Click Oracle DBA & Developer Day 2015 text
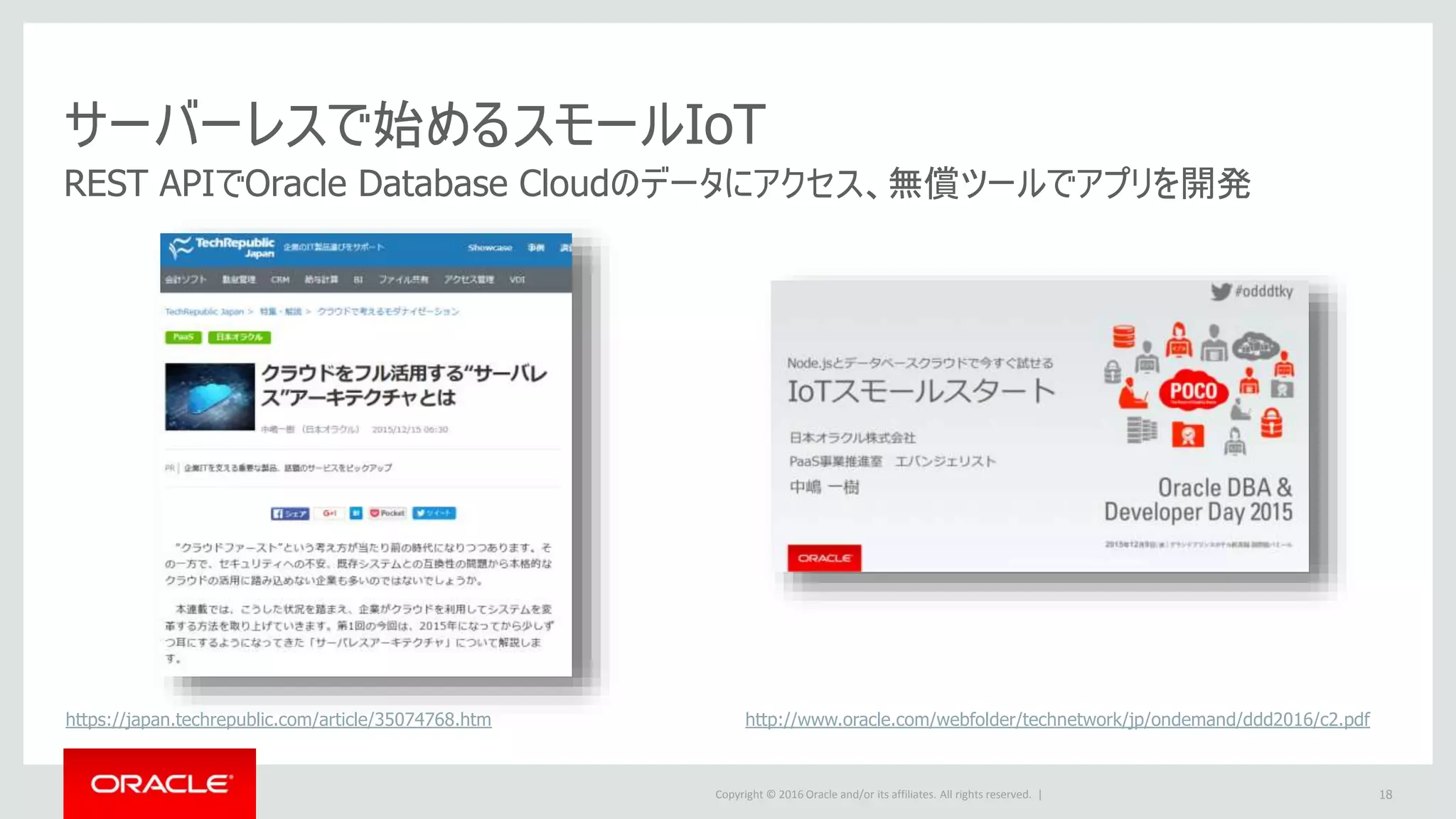This screenshot has width=1456, height=819. (x=1199, y=500)
